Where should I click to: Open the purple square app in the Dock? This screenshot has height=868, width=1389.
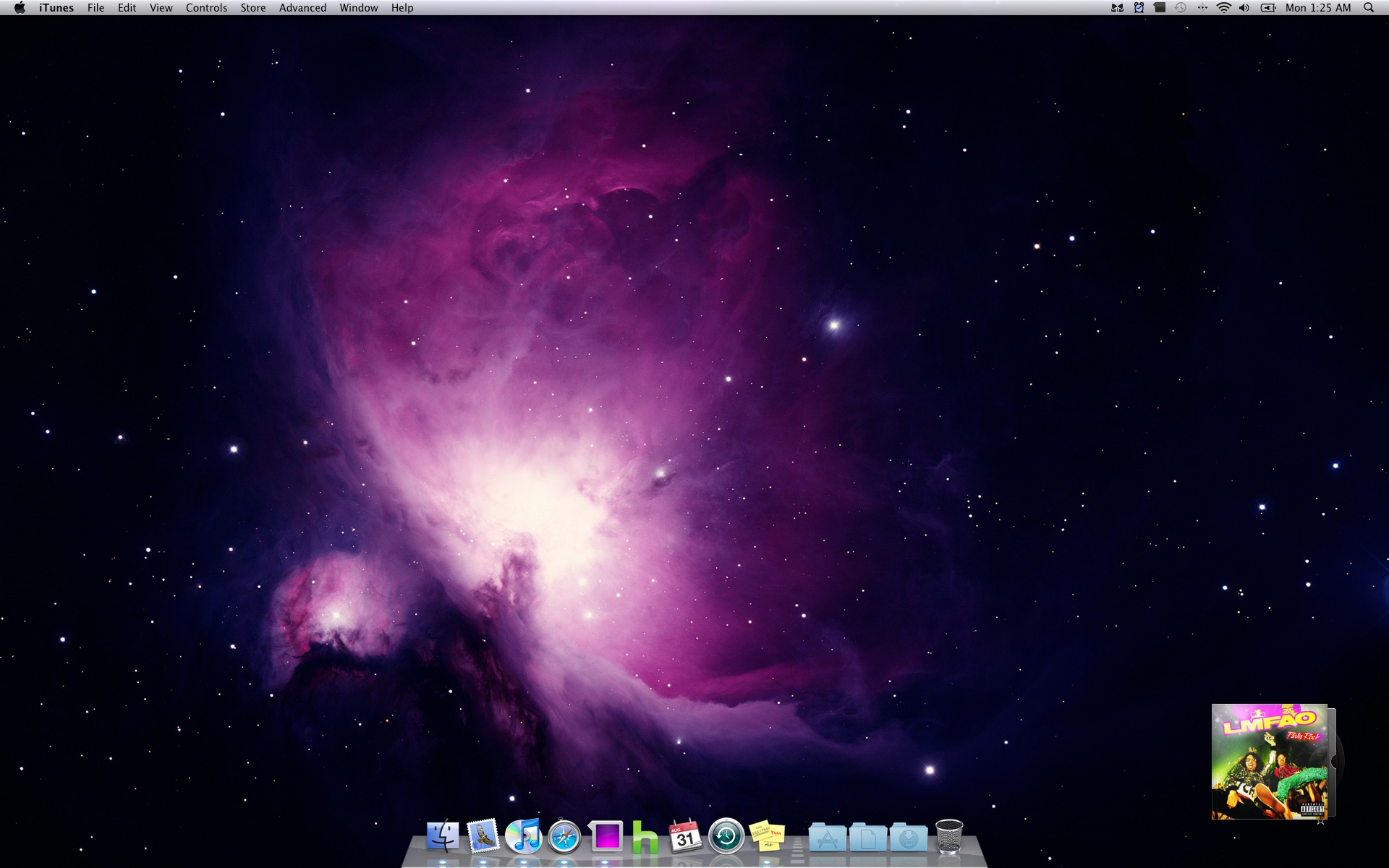click(606, 838)
